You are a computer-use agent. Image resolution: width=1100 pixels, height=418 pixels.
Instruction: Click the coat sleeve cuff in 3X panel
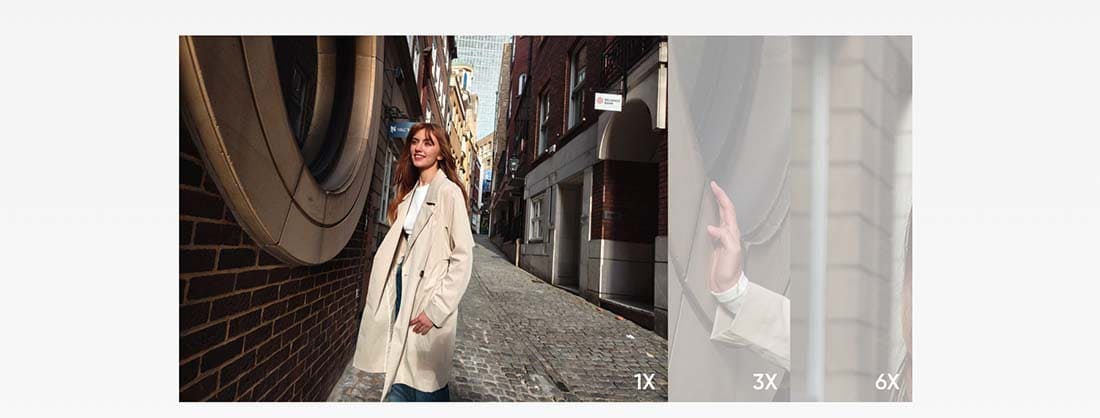[x=732, y=292]
